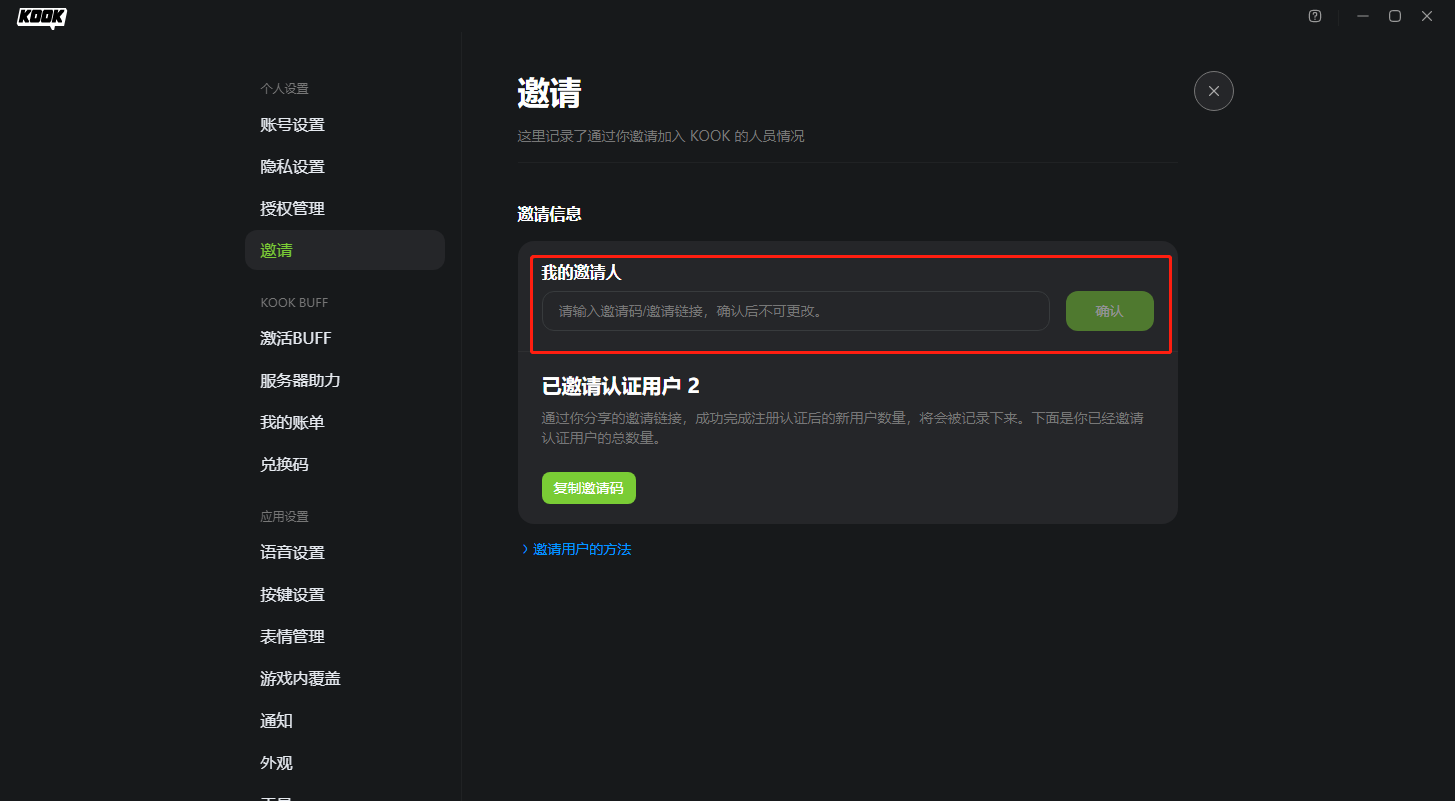Click the 已邀请认证用户 2 heading
Image resolution: width=1455 pixels, height=801 pixels.
click(x=620, y=387)
